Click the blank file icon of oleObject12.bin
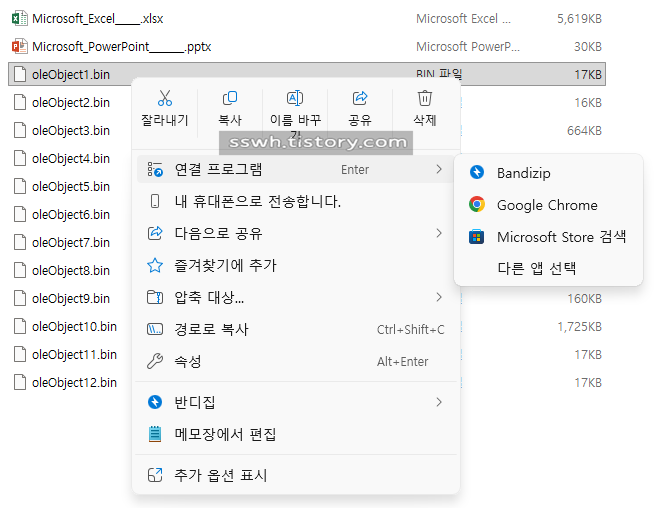This screenshot has height=509, width=660. pyautogui.click(x=19, y=382)
